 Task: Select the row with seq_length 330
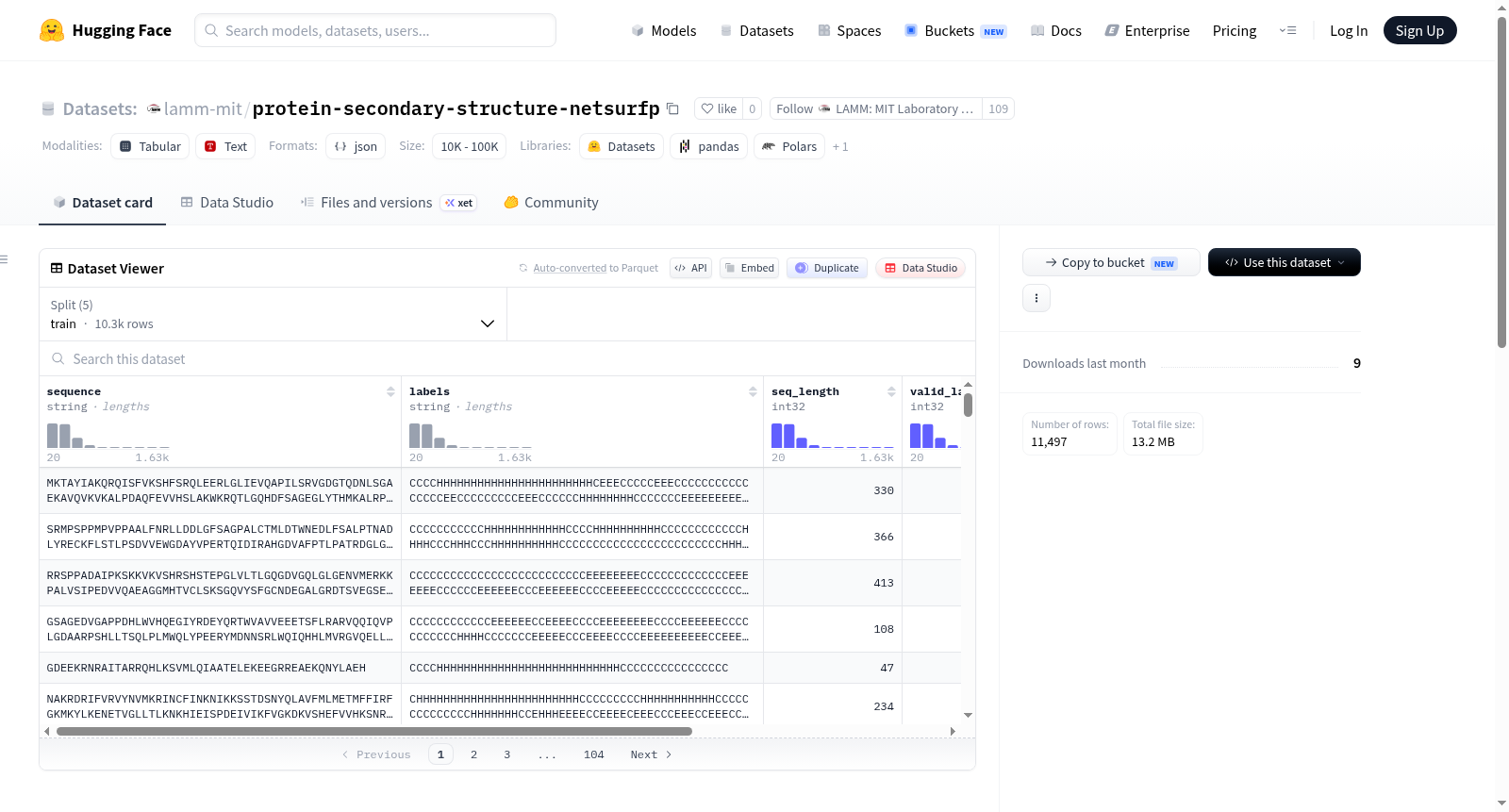coord(500,490)
